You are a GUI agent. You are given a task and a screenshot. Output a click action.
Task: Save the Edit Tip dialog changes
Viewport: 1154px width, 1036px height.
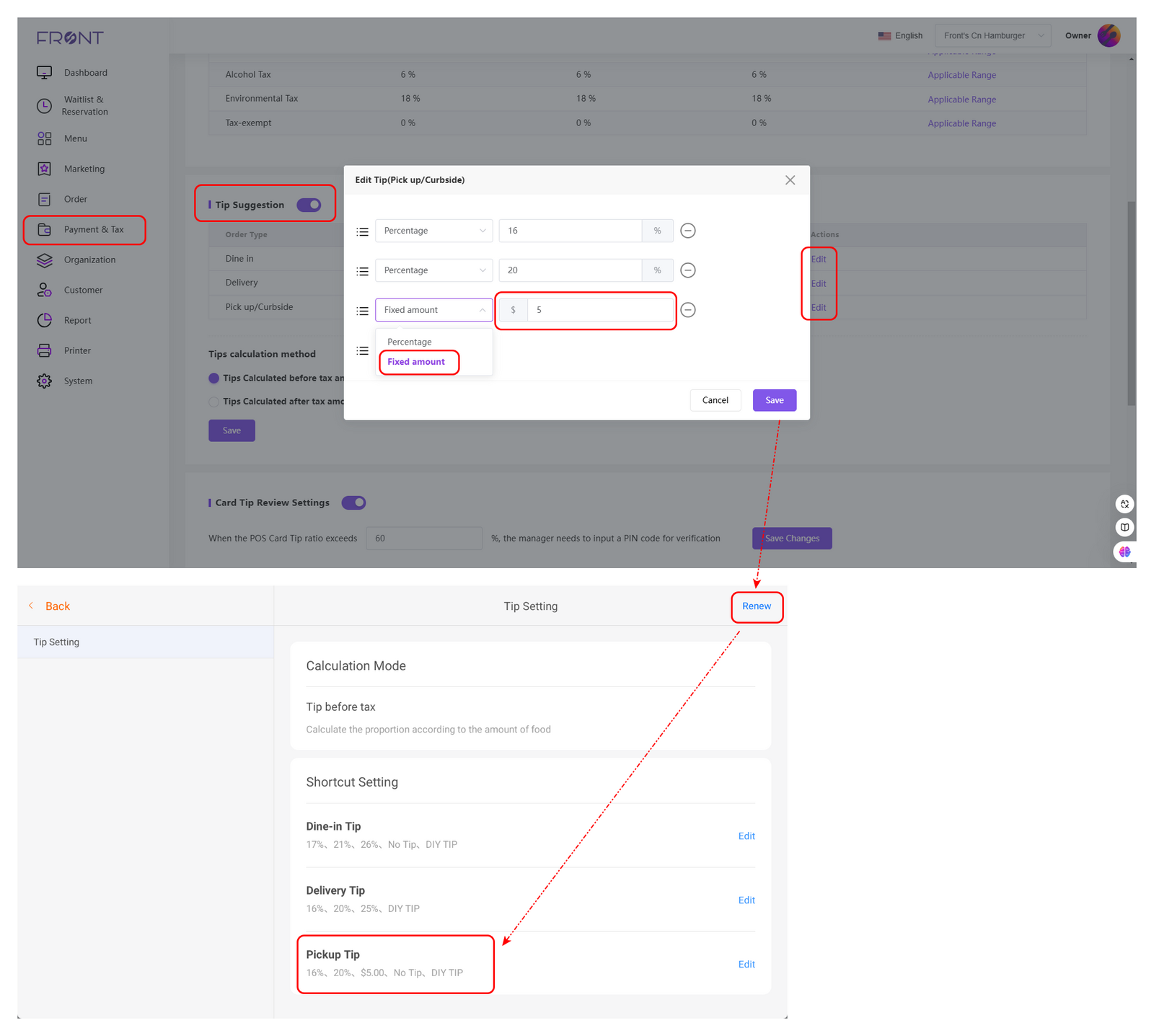(774, 400)
